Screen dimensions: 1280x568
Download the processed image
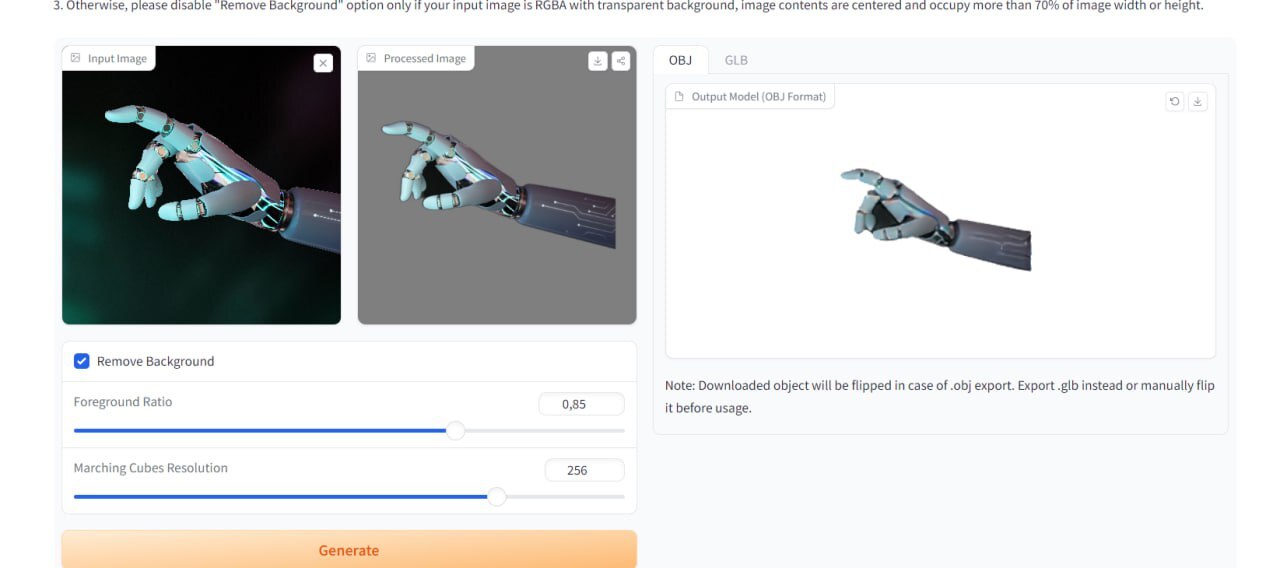(x=598, y=61)
